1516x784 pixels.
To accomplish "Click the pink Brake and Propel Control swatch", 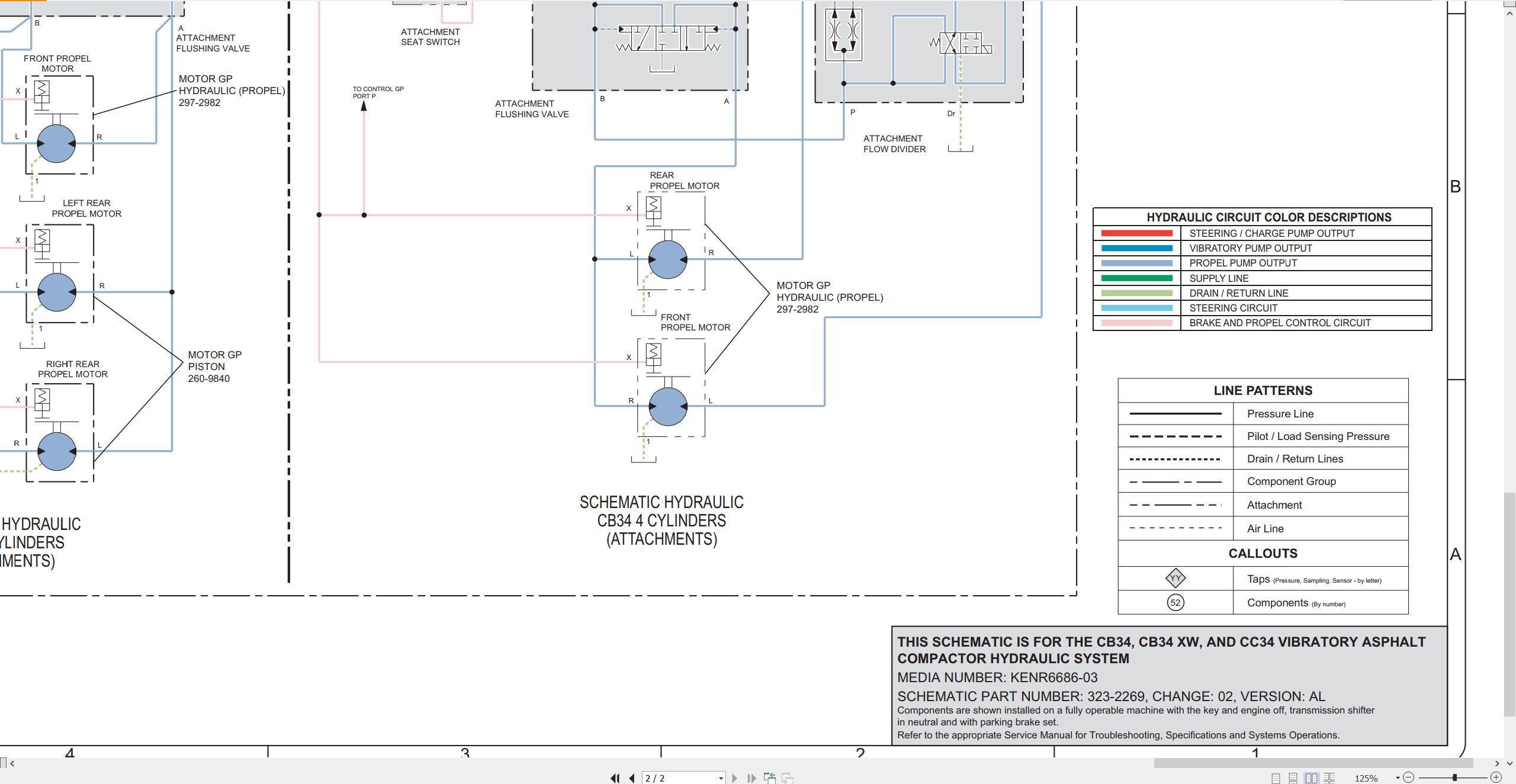I will 1136,323.
